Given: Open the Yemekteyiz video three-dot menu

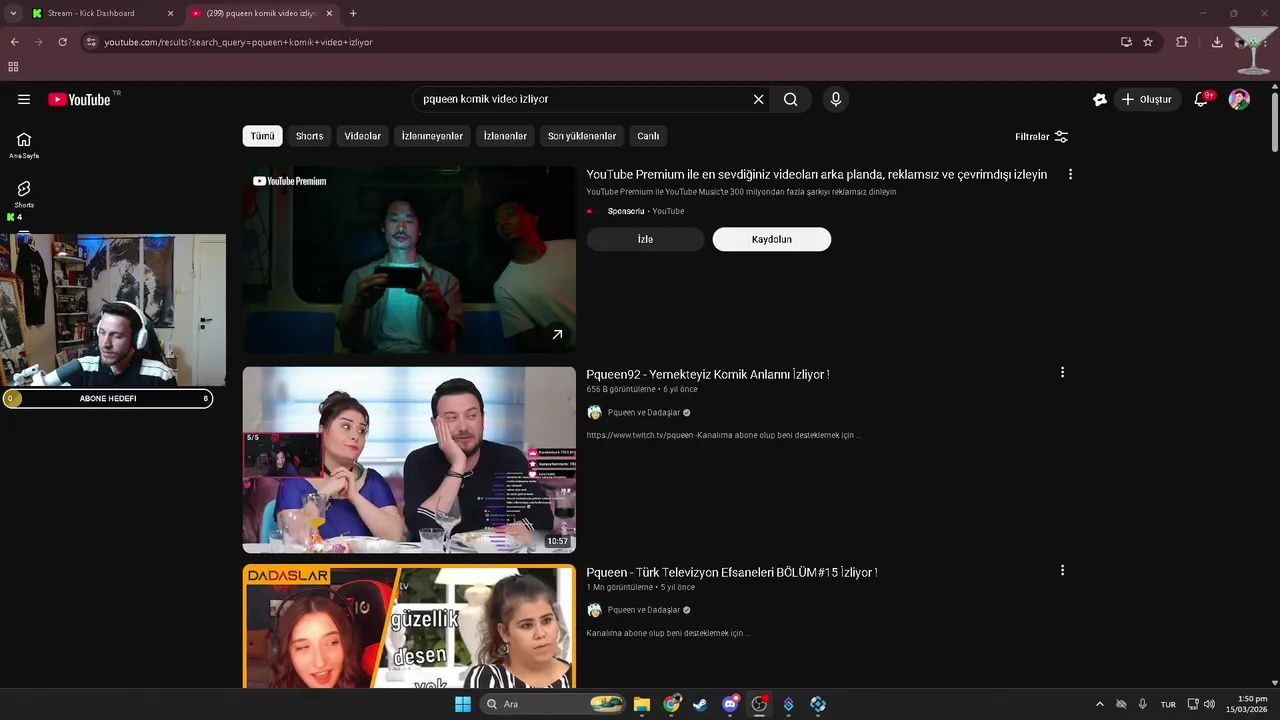Looking at the screenshot, I should point(1062,372).
